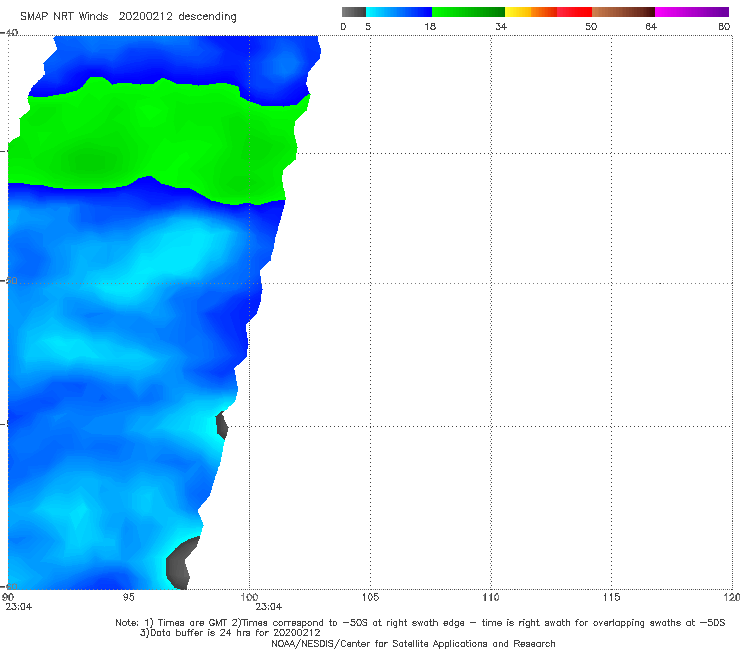The width and height of the screenshot is (740, 650).
Task: Click the color bar label "34"
Action: click(501, 27)
